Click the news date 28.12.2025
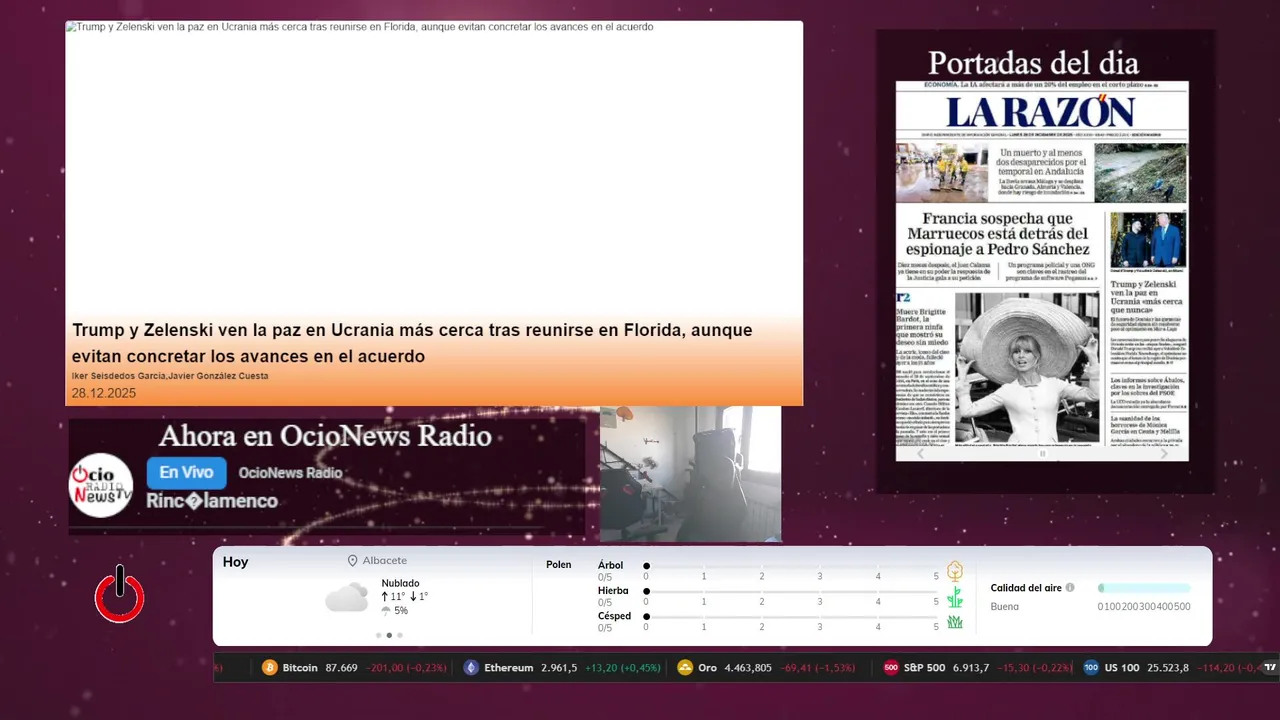Image resolution: width=1280 pixels, height=720 pixels. point(104,393)
